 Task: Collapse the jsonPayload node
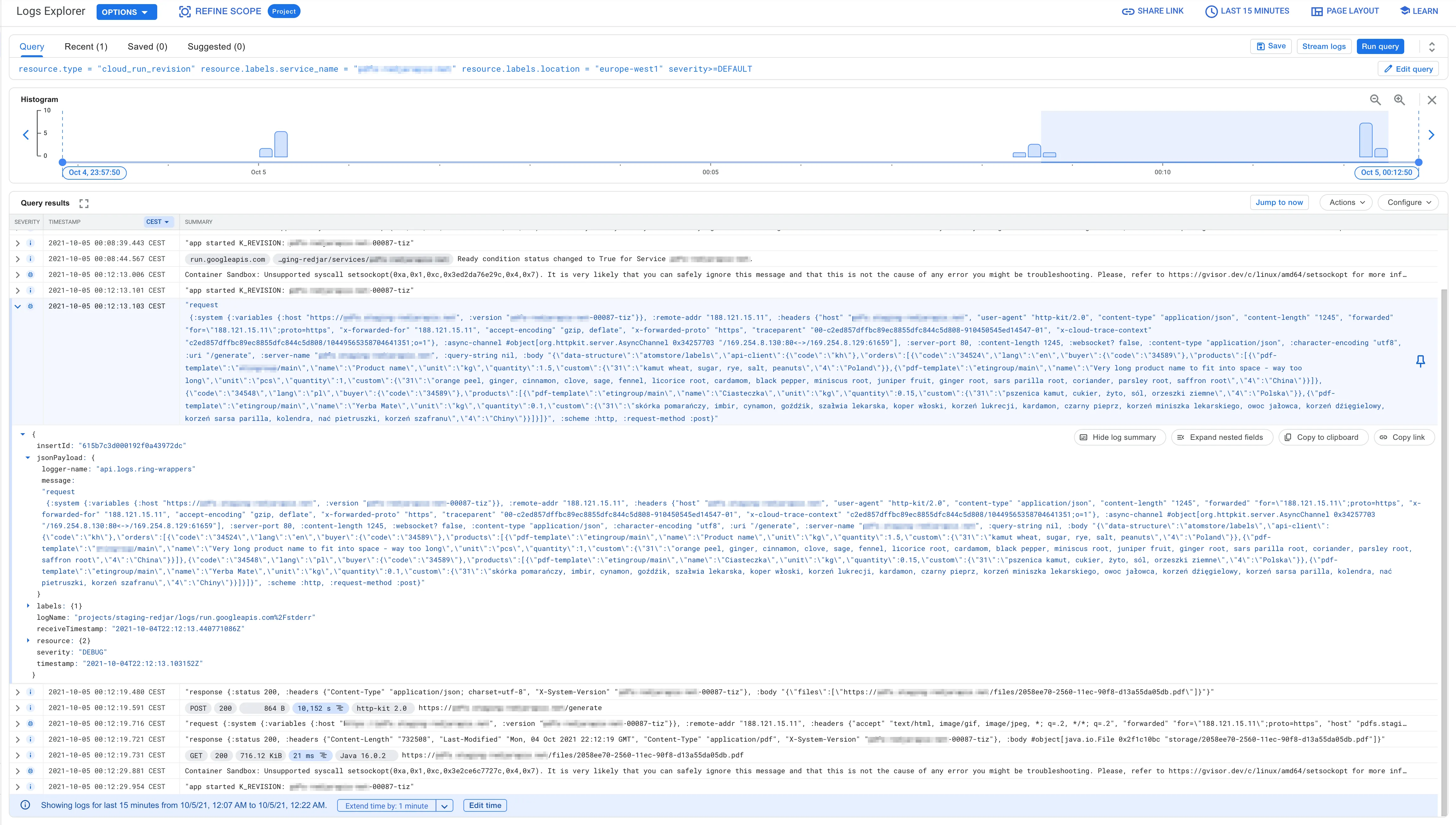[27, 458]
